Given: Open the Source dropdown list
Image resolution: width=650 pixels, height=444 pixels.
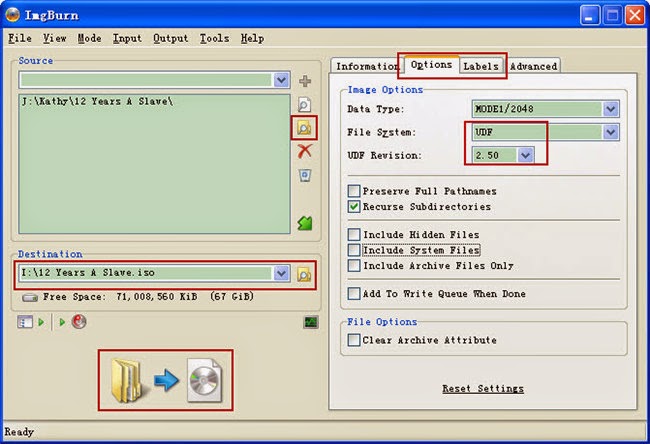Looking at the screenshot, I should point(281,80).
